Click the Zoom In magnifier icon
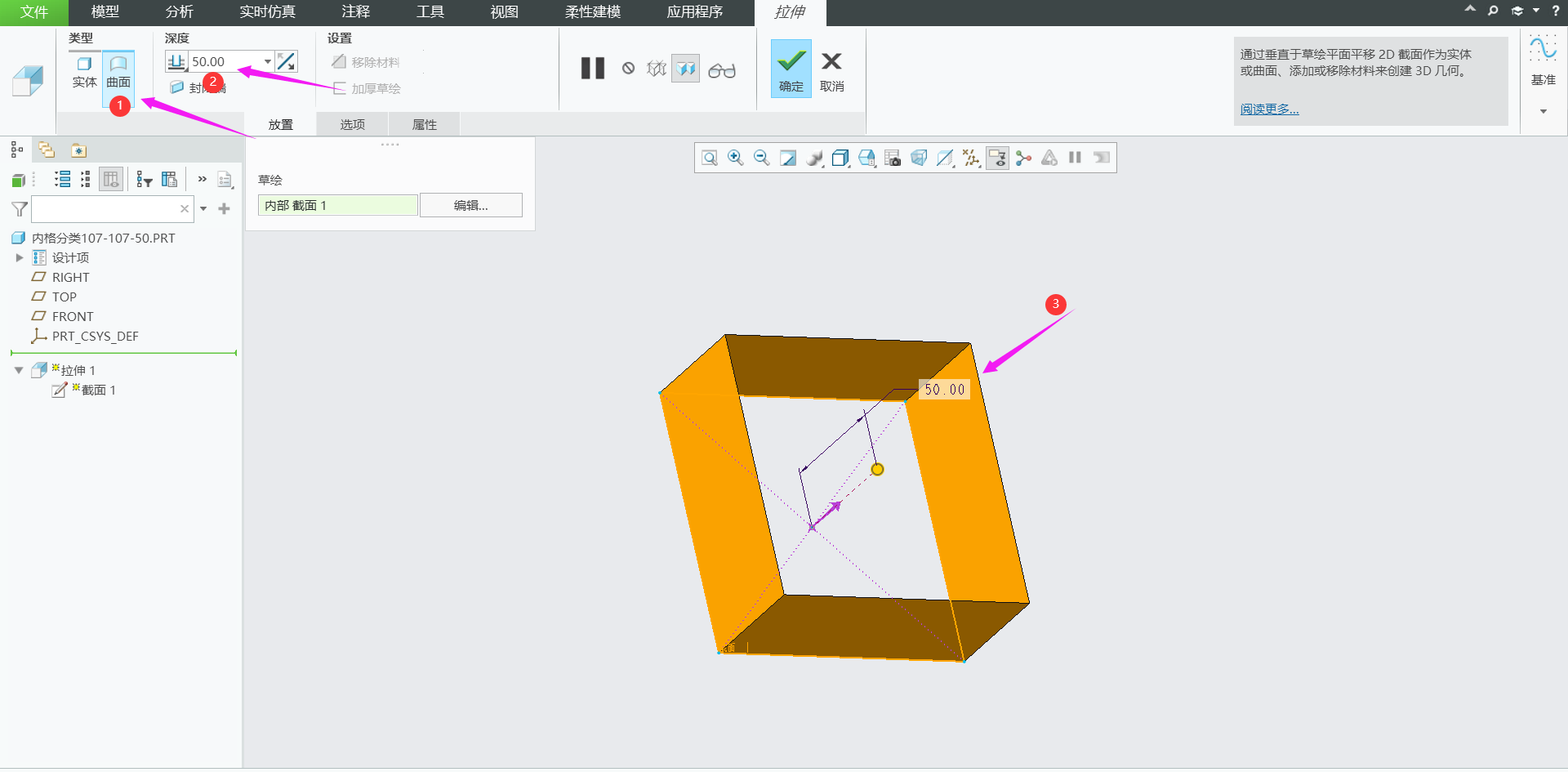The height and width of the screenshot is (772, 1568). click(736, 158)
